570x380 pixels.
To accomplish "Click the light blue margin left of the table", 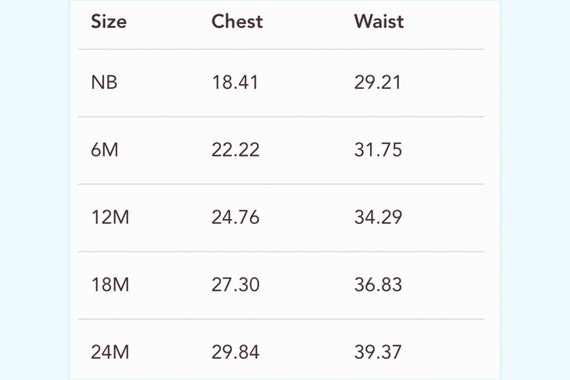I will pyautogui.click(x=34, y=190).
